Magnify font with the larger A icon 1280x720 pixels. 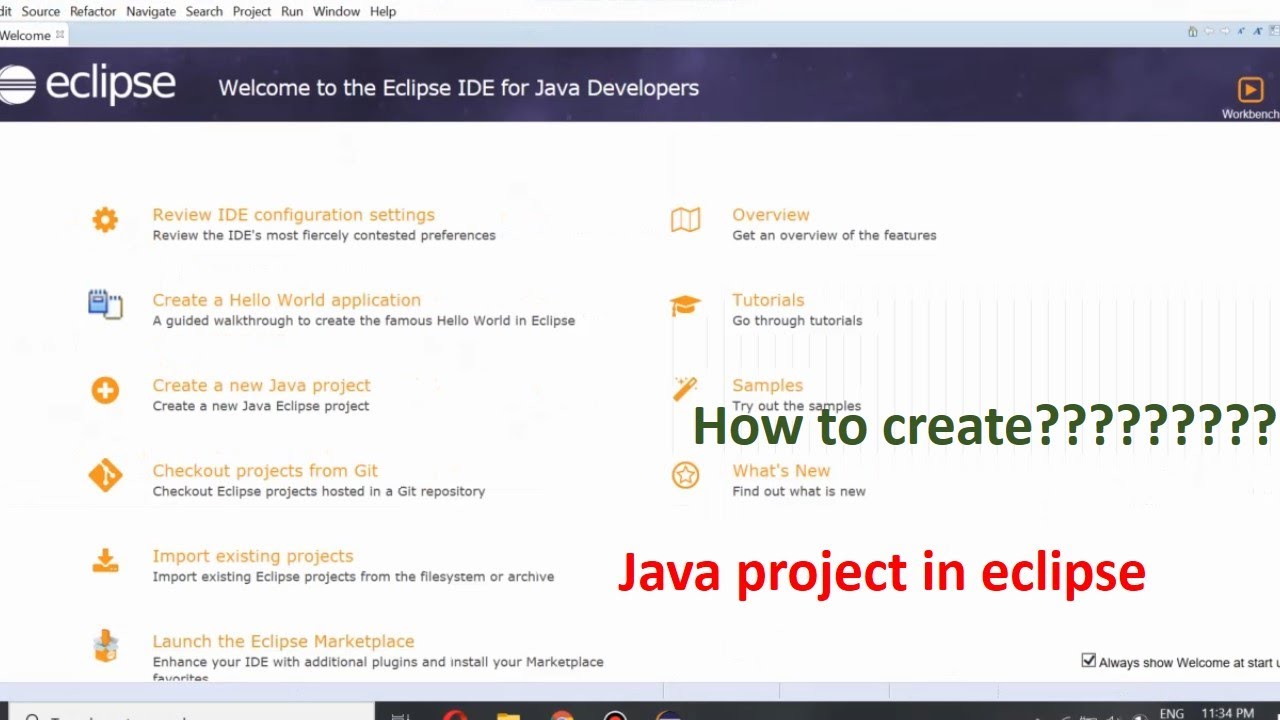(1258, 31)
